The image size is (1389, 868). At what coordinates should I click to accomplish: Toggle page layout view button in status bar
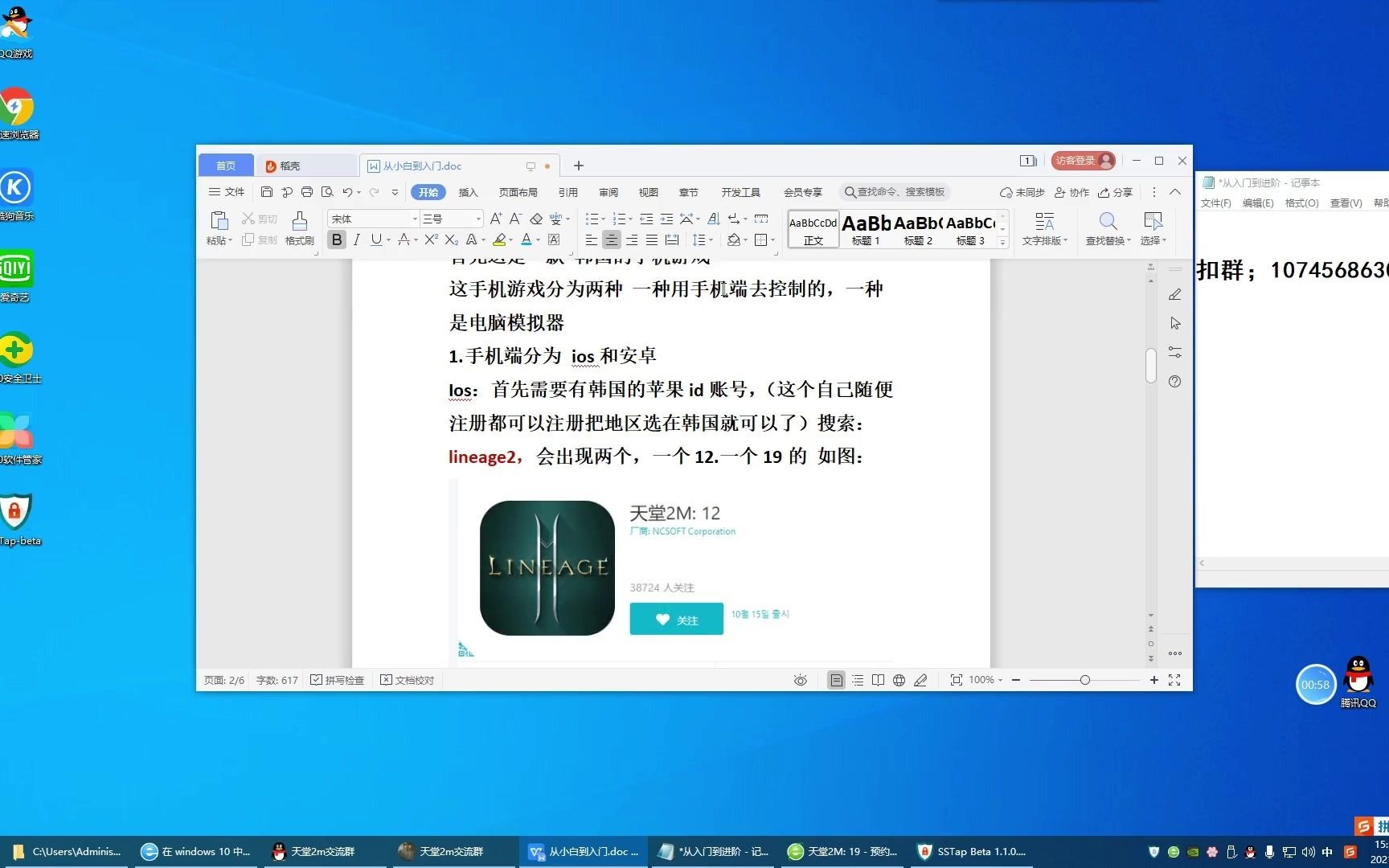[837, 680]
